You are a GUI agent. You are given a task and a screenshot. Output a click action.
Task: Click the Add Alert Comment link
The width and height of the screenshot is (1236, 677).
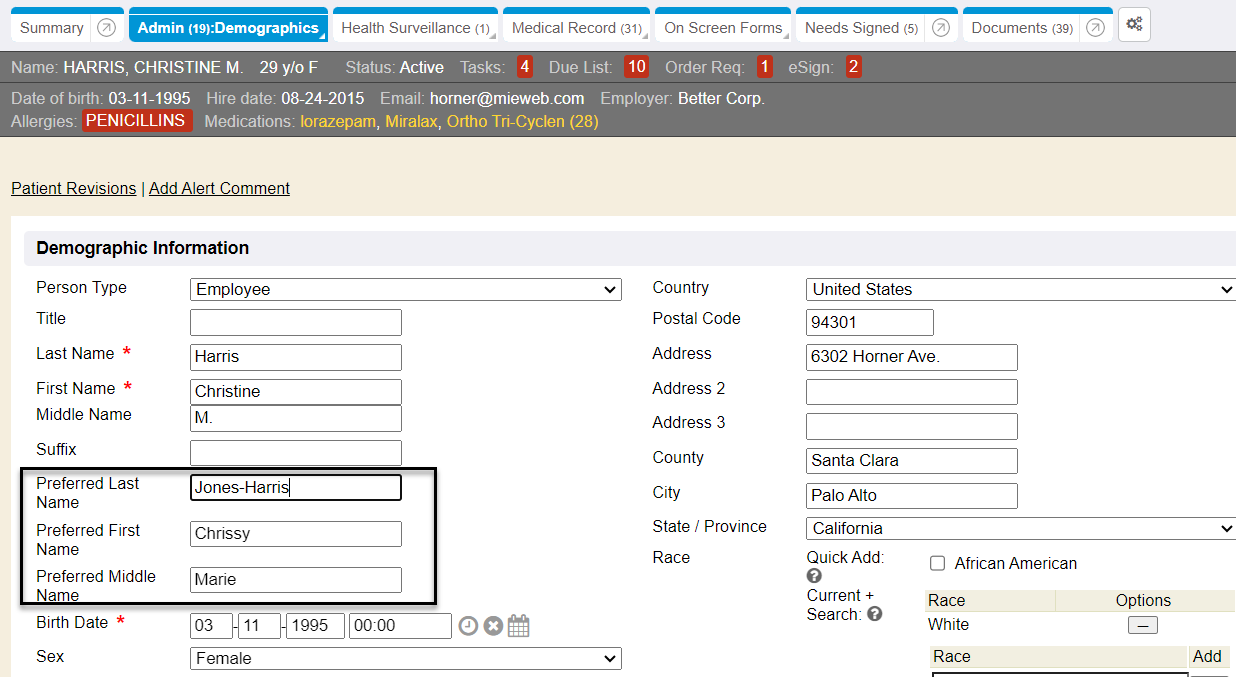tap(219, 188)
